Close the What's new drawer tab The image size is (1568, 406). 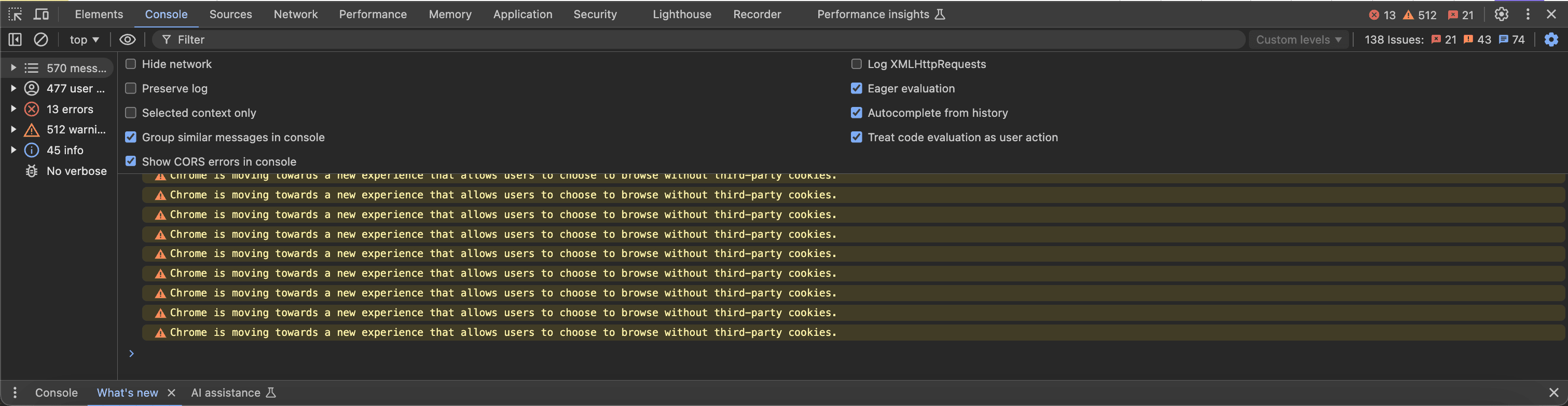pyautogui.click(x=172, y=393)
